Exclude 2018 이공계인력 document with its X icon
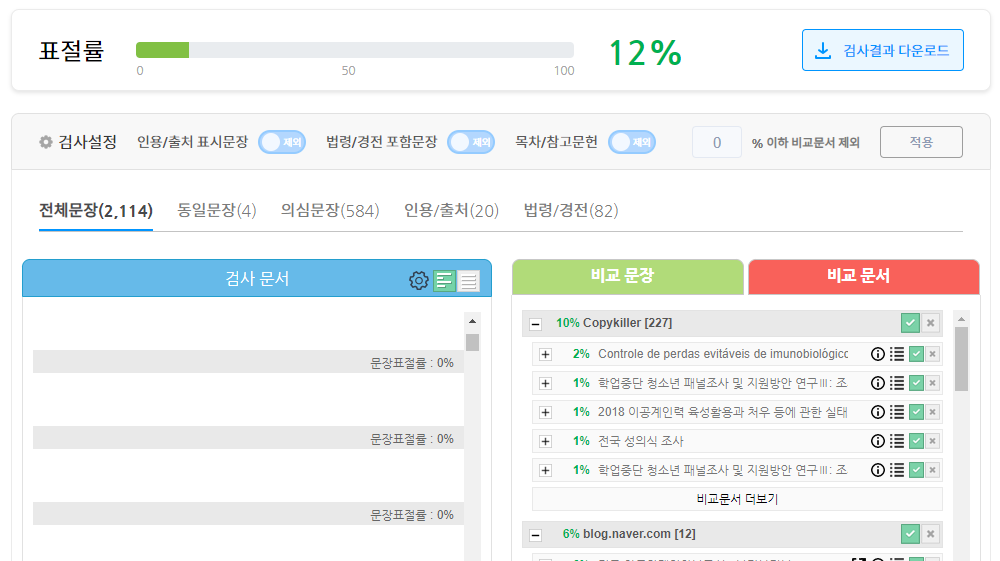 coord(932,412)
